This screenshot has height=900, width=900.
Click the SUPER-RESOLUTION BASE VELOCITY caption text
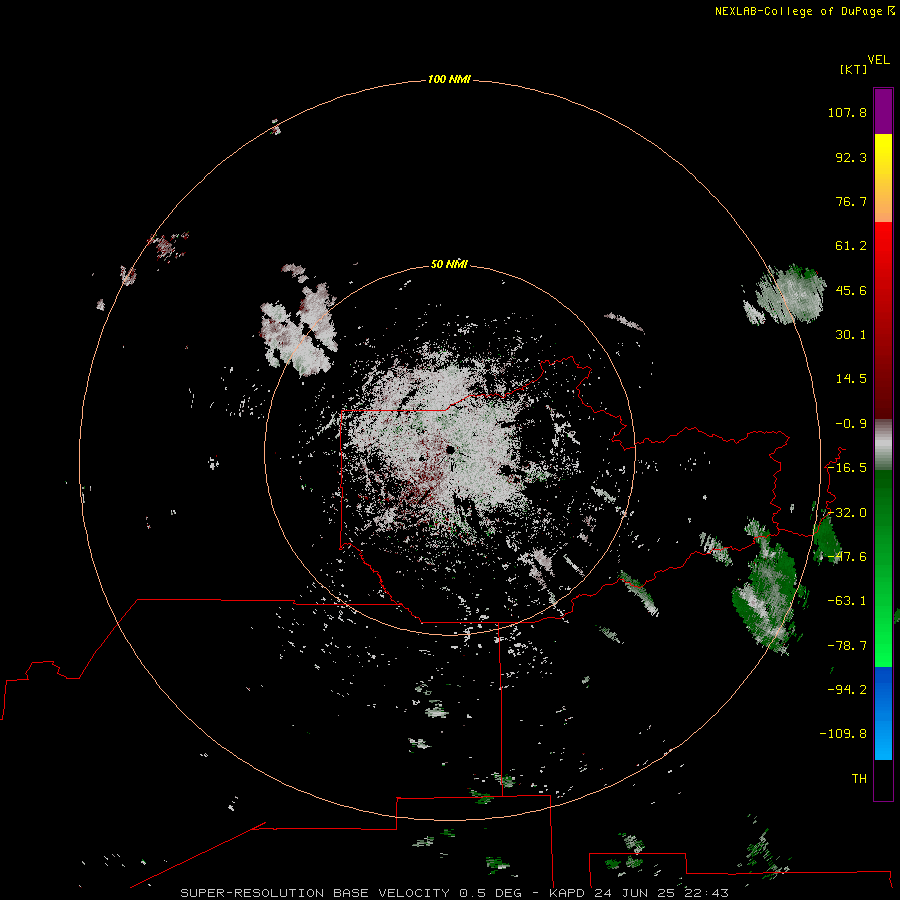(315, 893)
